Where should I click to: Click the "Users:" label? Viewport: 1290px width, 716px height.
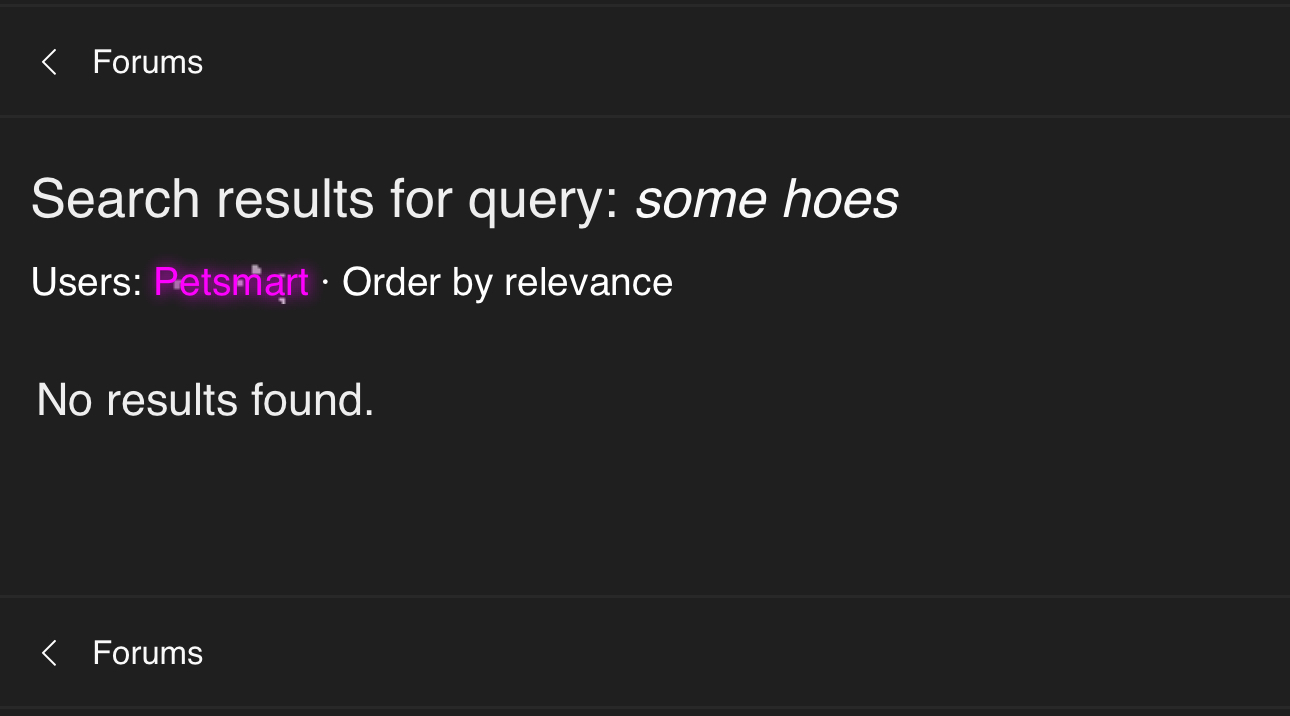coord(87,283)
